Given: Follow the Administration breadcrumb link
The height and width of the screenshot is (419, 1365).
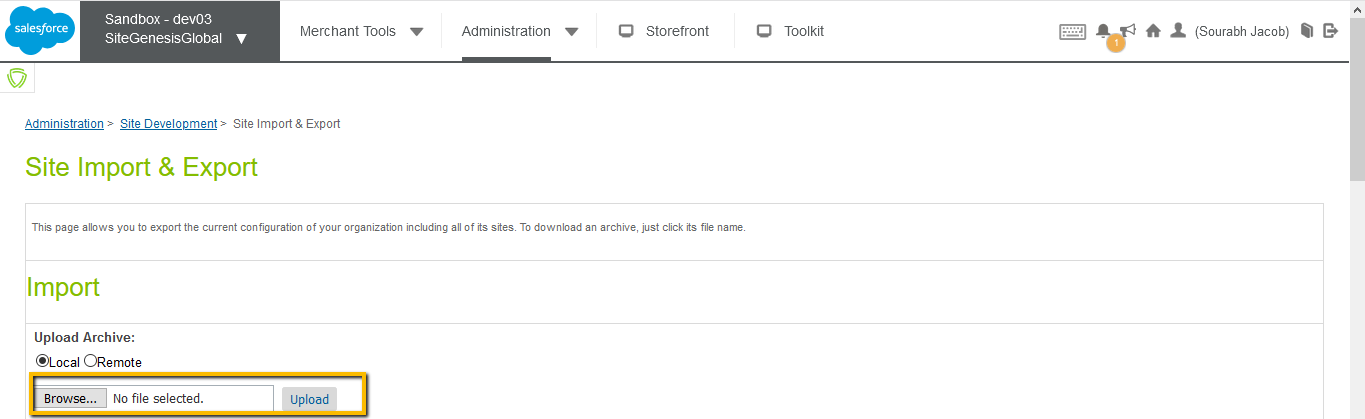Looking at the screenshot, I should pyautogui.click(x=64, y=124).
